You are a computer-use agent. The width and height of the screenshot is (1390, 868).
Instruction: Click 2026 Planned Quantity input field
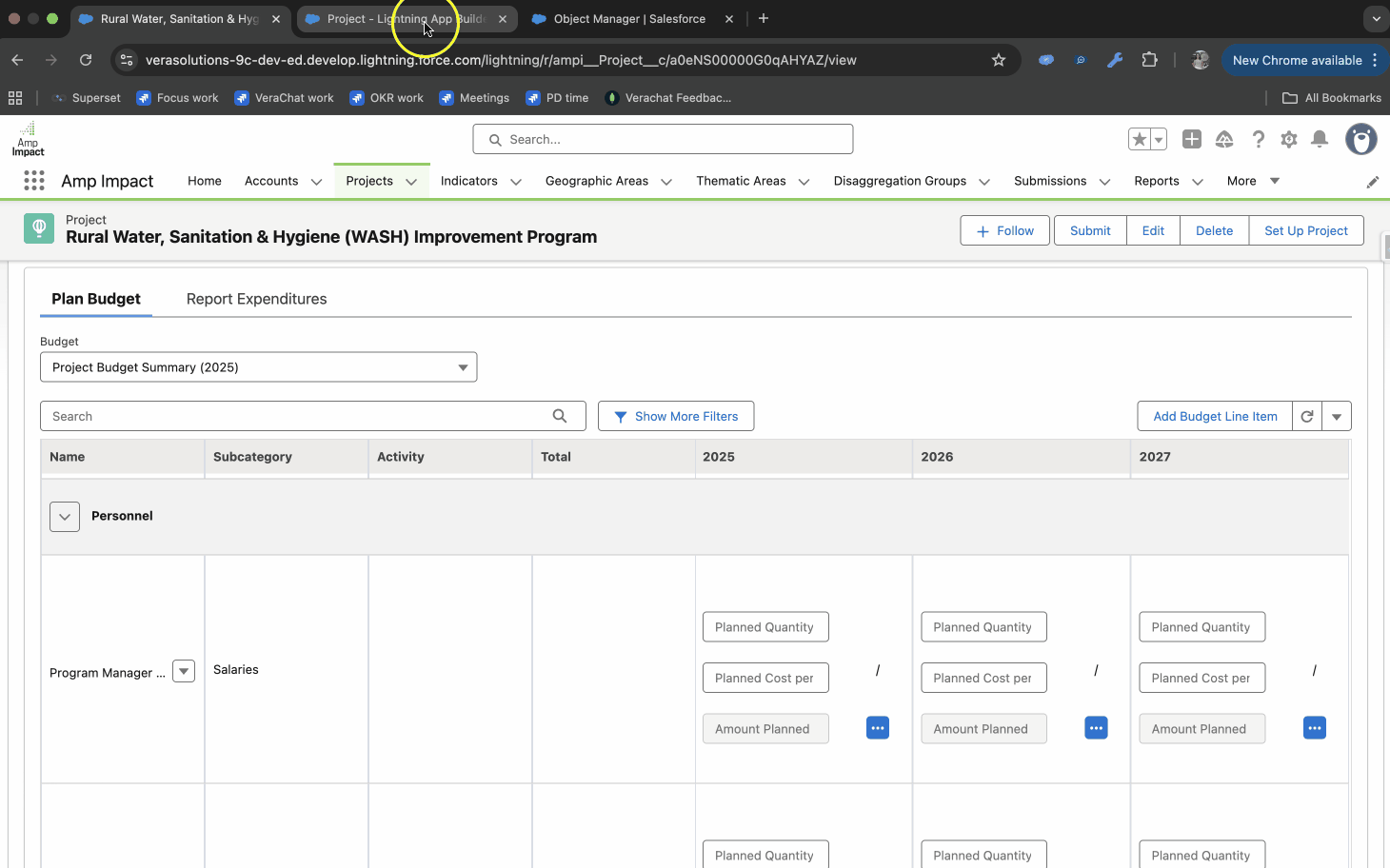(983, 627)
